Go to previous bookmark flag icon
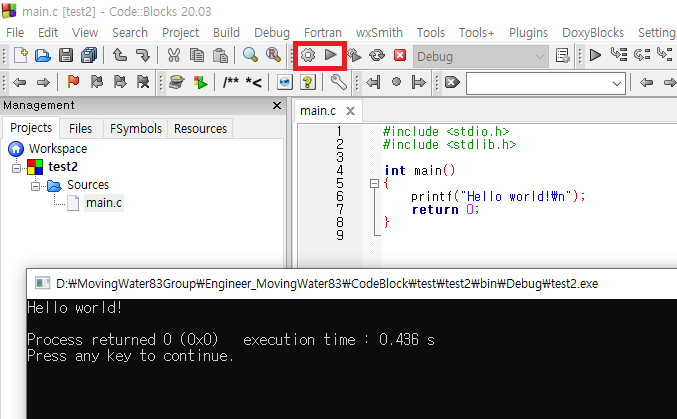This screenshot has height=419, width=677. pyautogui.click(x=97, y=82)
